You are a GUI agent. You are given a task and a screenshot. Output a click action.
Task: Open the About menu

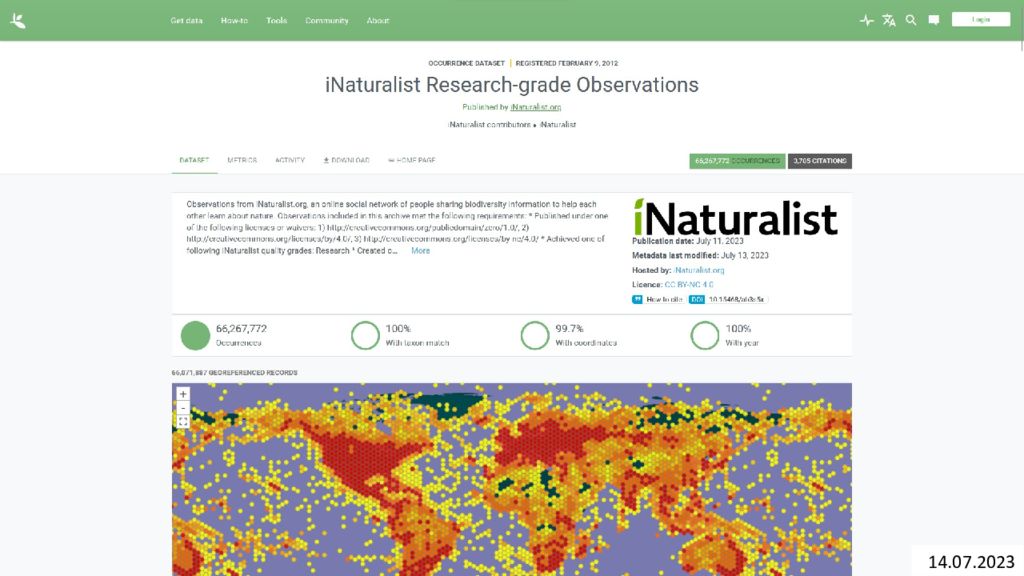pos(377,21)
